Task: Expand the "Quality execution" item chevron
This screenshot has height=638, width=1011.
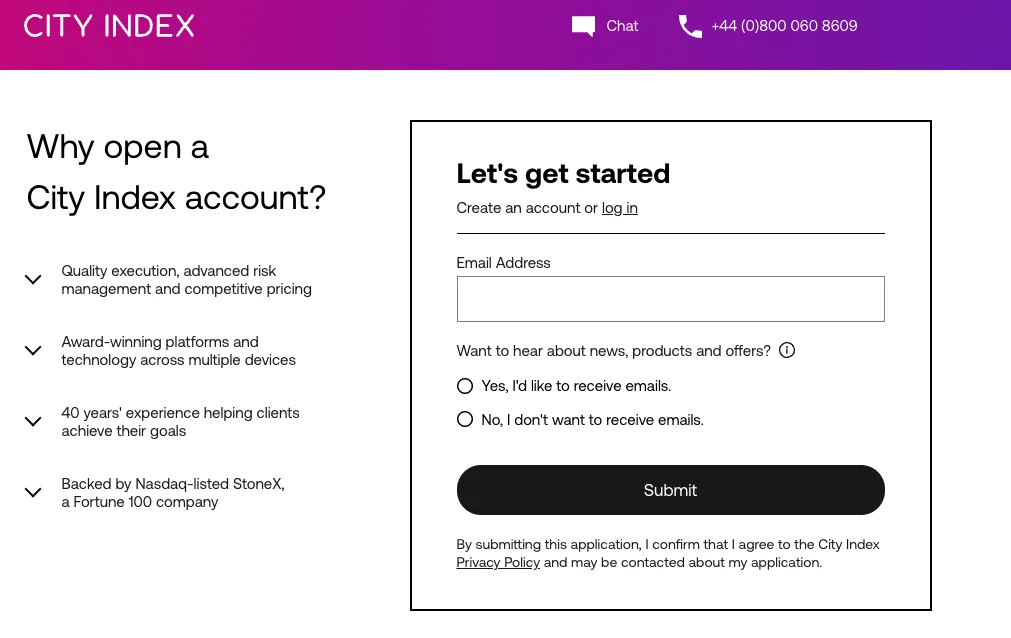Action: point(33,280)
